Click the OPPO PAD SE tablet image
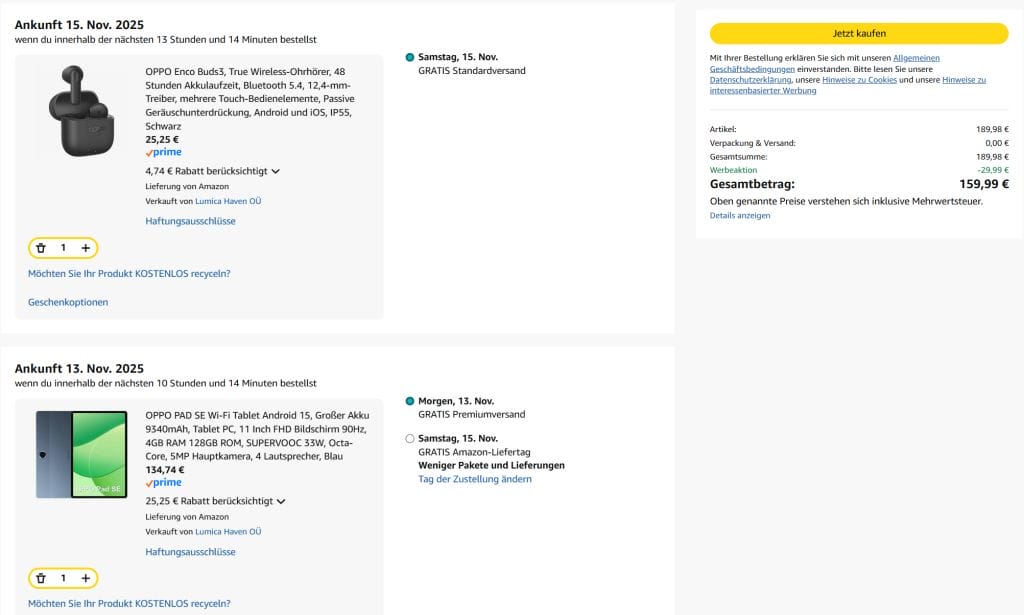 coord(81,454)
